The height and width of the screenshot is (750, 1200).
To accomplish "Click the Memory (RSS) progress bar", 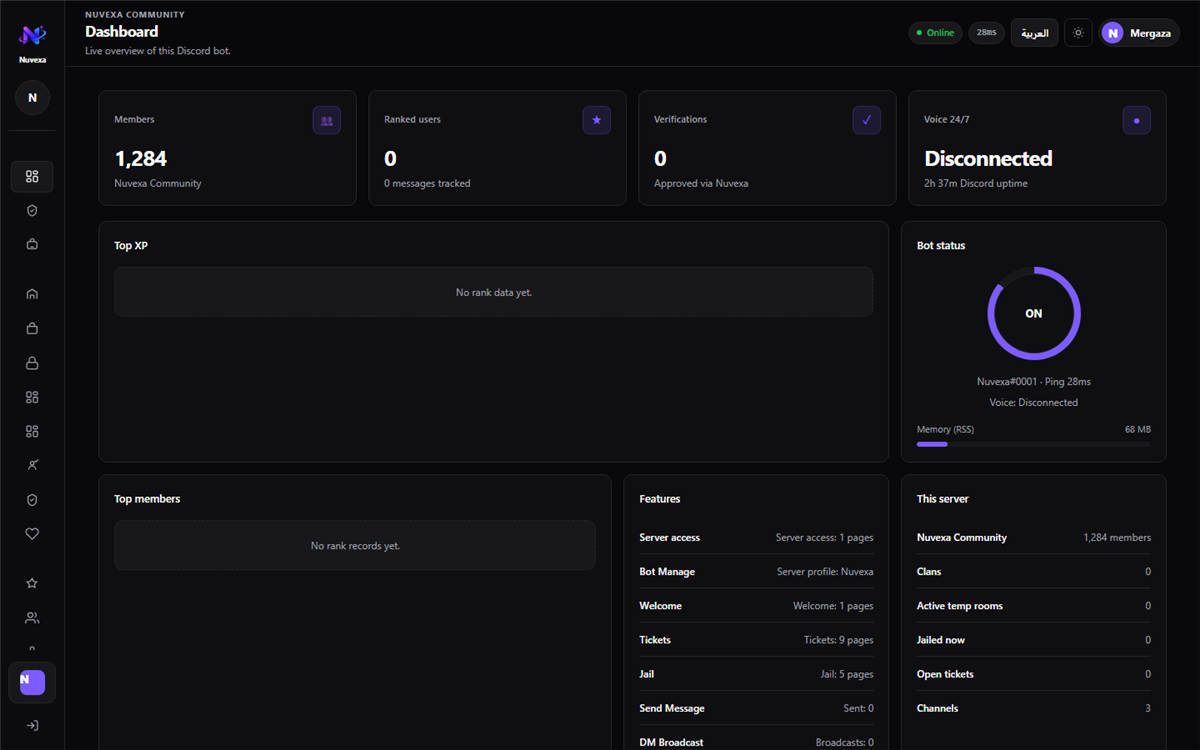I will (x=1034, y=444).
